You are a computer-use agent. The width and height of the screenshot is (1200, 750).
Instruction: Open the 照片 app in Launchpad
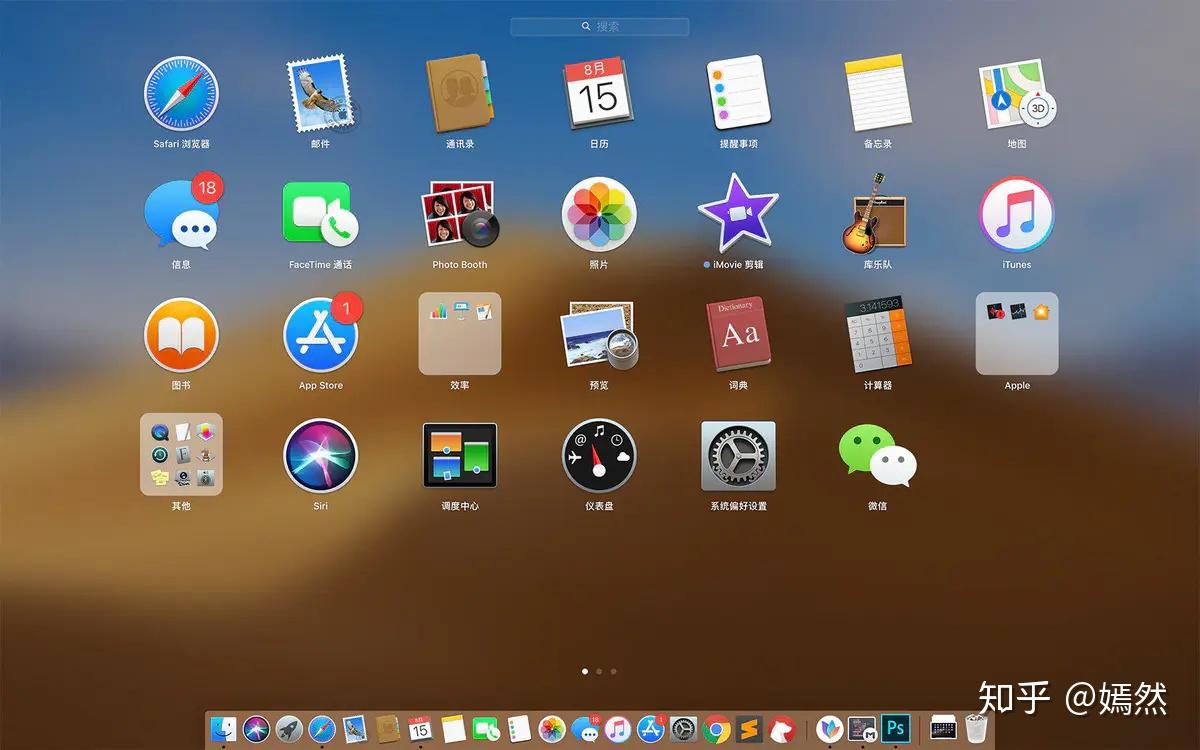[598, 214]
